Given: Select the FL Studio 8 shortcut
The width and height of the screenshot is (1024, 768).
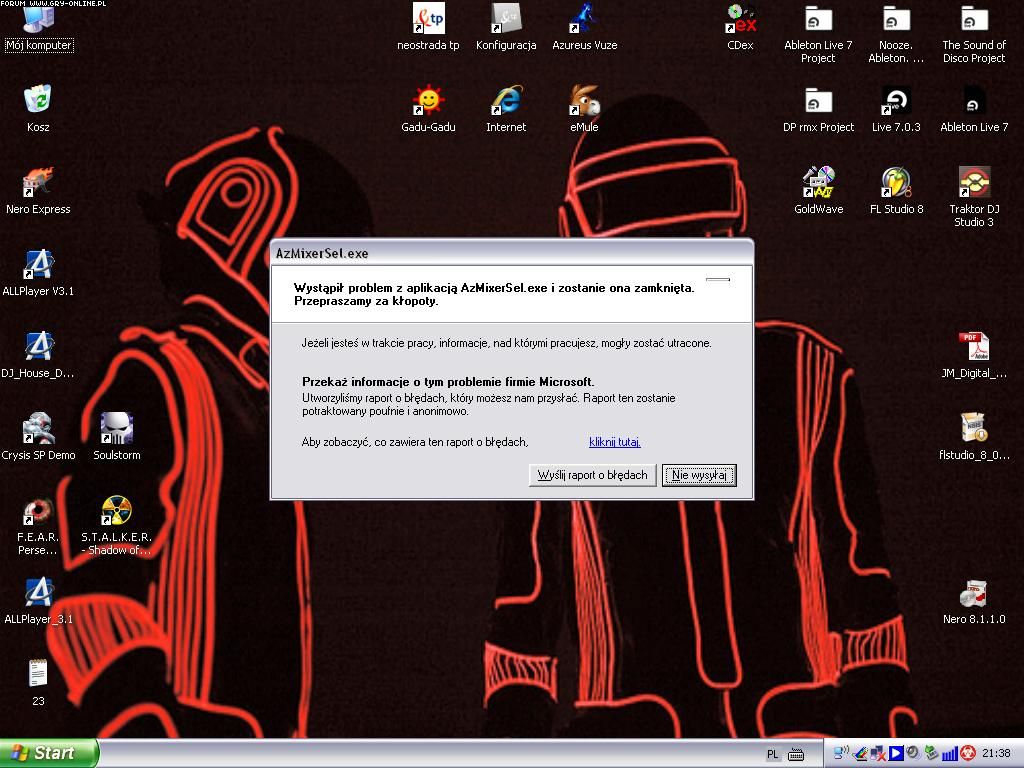Looking at the screenshot, I should coord(896,191).
